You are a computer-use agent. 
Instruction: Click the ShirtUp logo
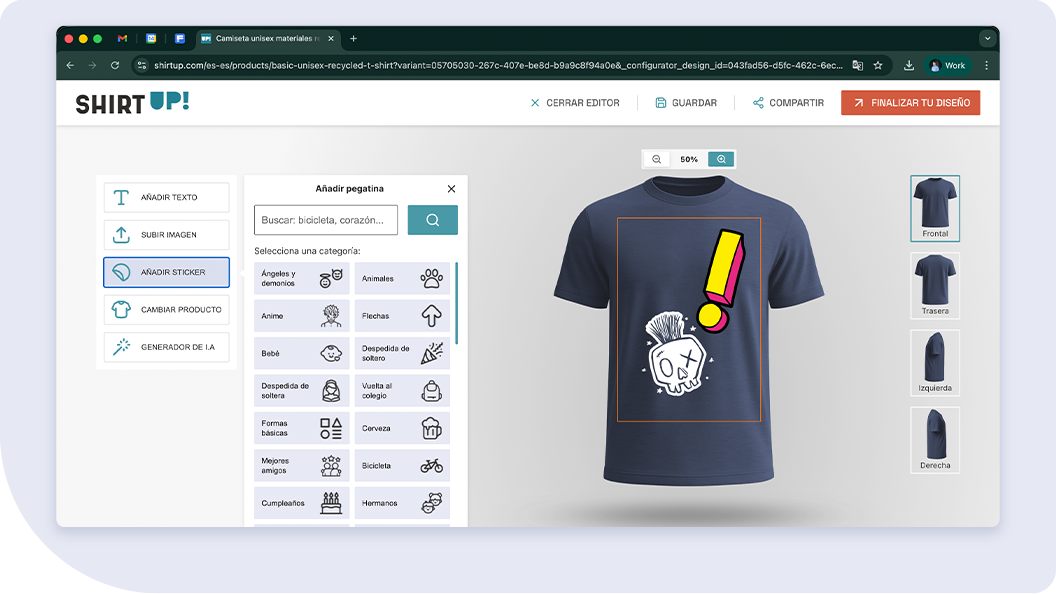coord(132,103)
